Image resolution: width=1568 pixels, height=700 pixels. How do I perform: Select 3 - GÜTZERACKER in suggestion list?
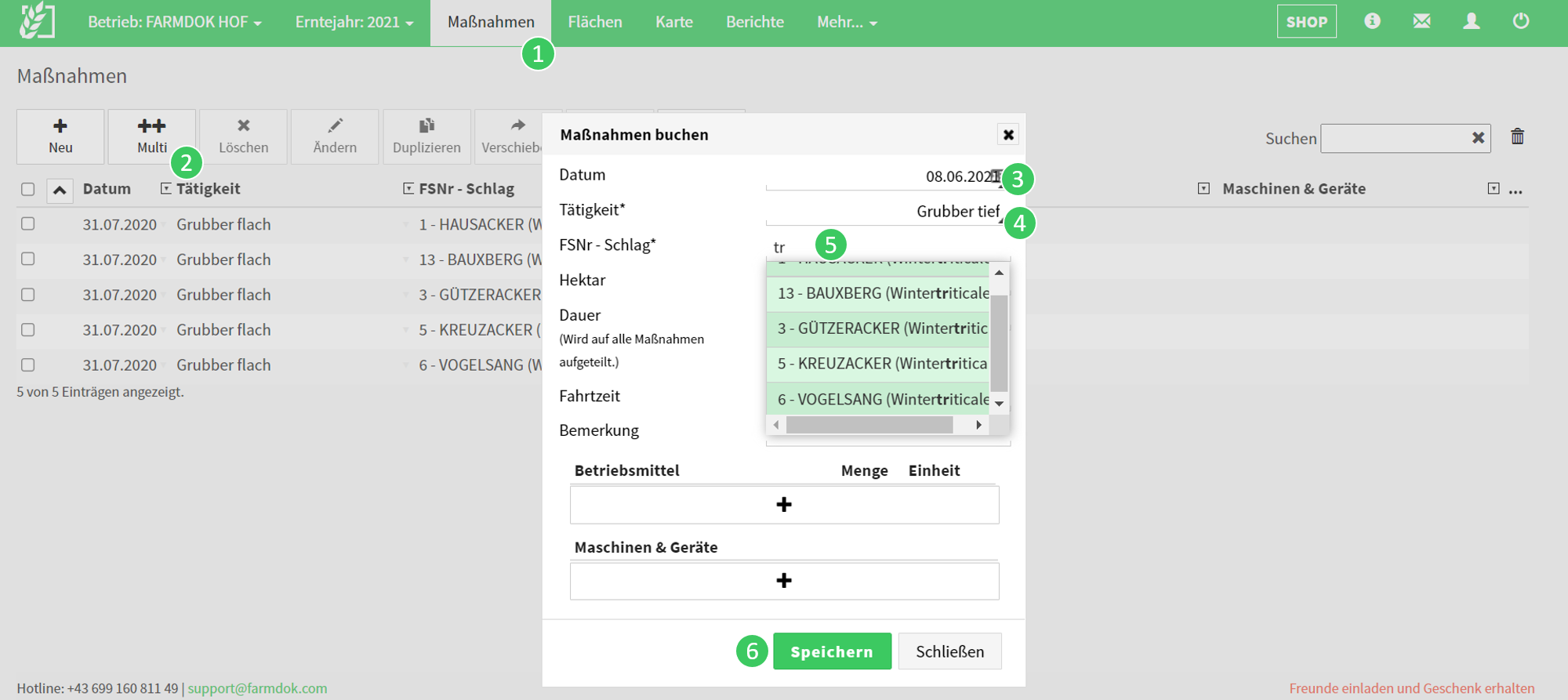coord(878,328)
